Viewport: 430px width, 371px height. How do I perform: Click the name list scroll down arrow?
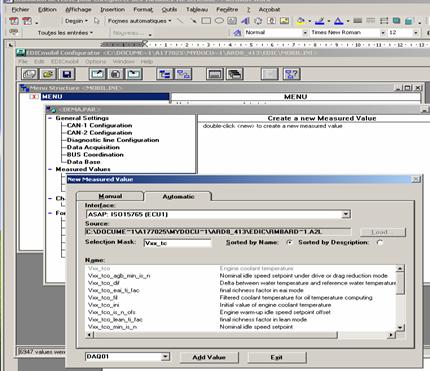400,328
